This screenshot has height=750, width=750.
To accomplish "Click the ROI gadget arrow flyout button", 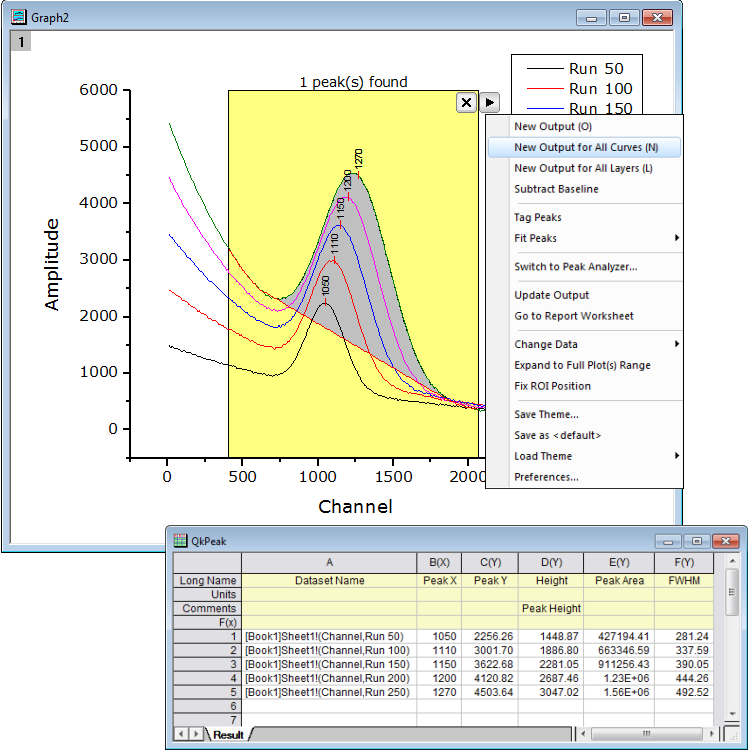I will 489,102.
